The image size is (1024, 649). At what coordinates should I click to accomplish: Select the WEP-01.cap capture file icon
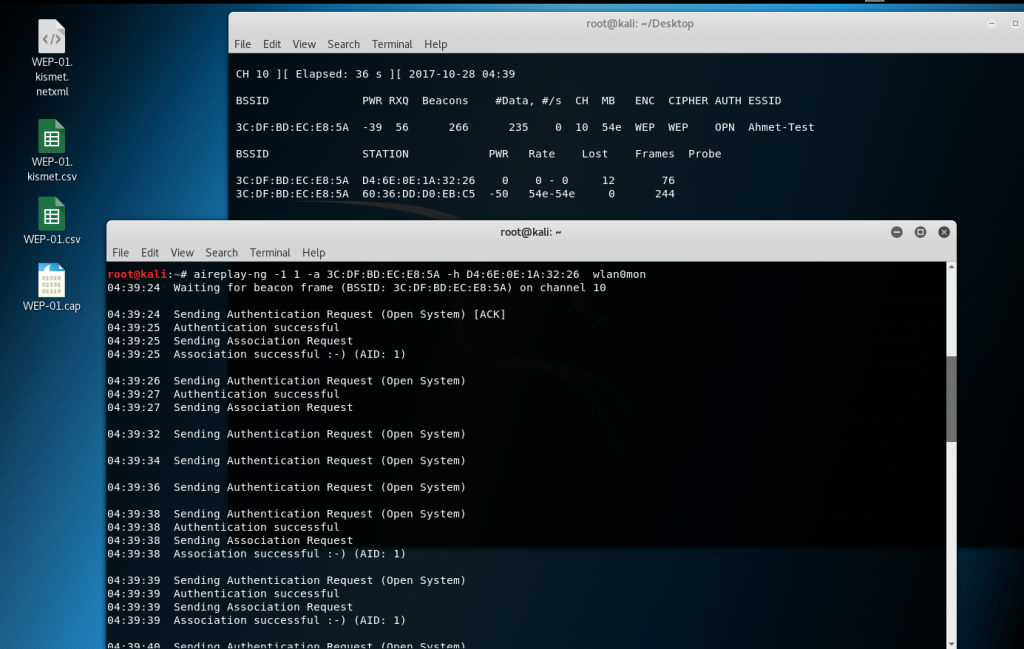[51, 281]
